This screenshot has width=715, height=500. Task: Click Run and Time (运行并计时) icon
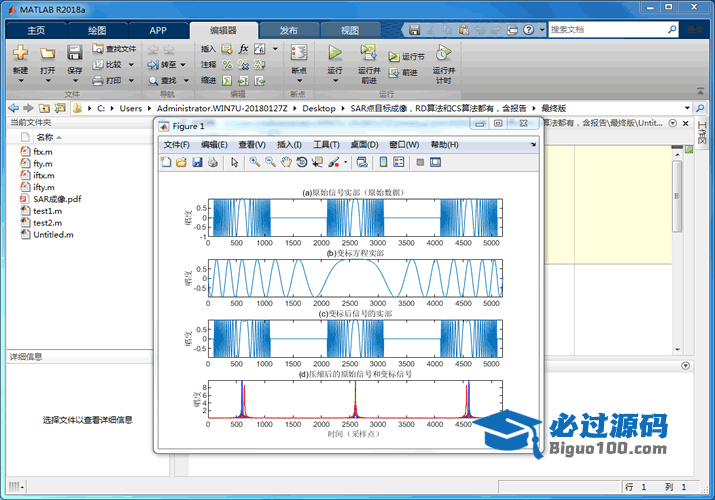coord(444,53)
